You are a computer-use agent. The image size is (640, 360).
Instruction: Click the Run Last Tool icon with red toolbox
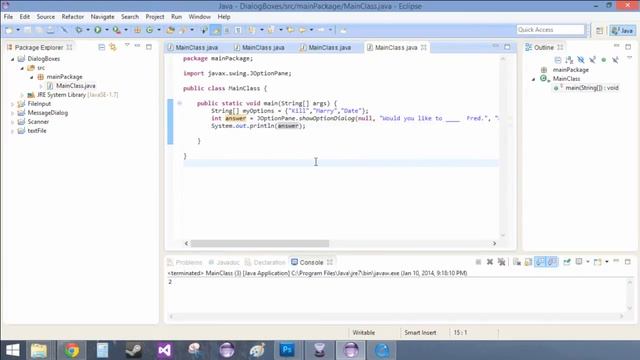point(117,30)
